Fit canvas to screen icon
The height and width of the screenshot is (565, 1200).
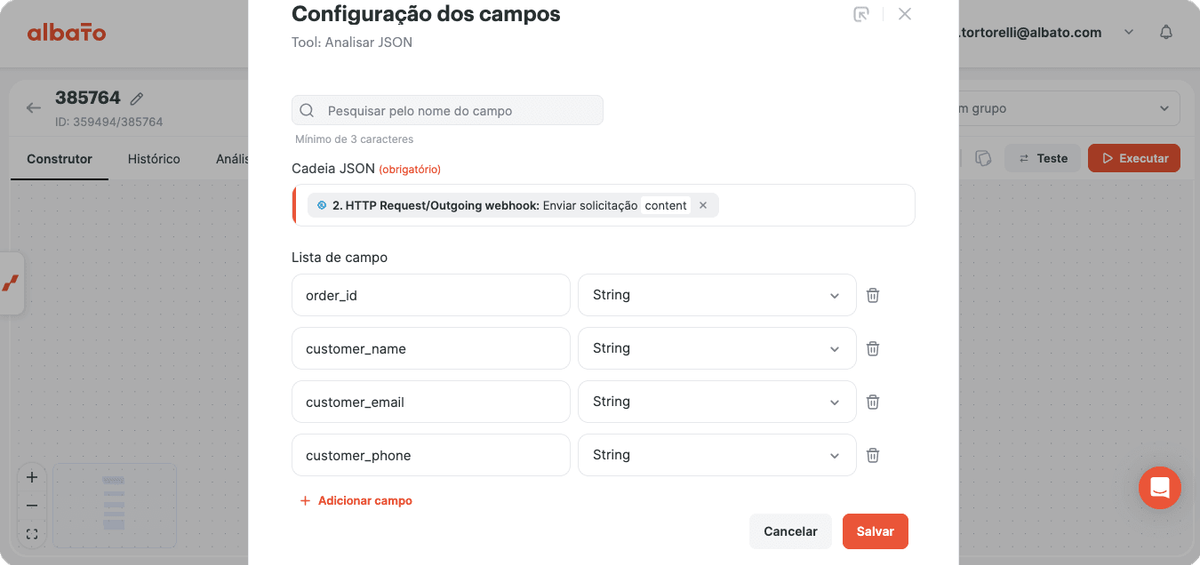click(x=32, y=534)
